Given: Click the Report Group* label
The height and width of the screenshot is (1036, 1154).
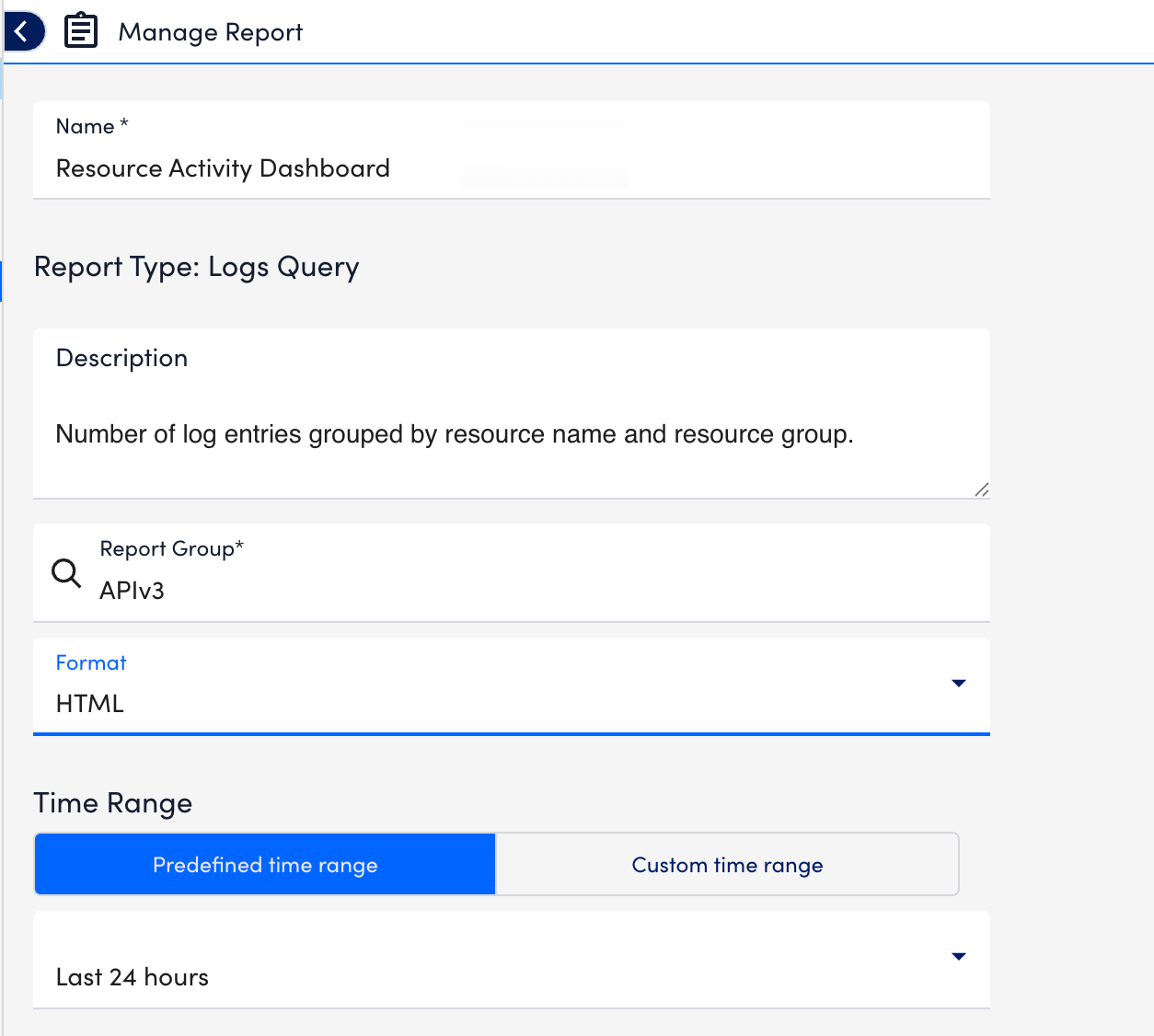Looking at the screenshot, I should pos(172,549).
